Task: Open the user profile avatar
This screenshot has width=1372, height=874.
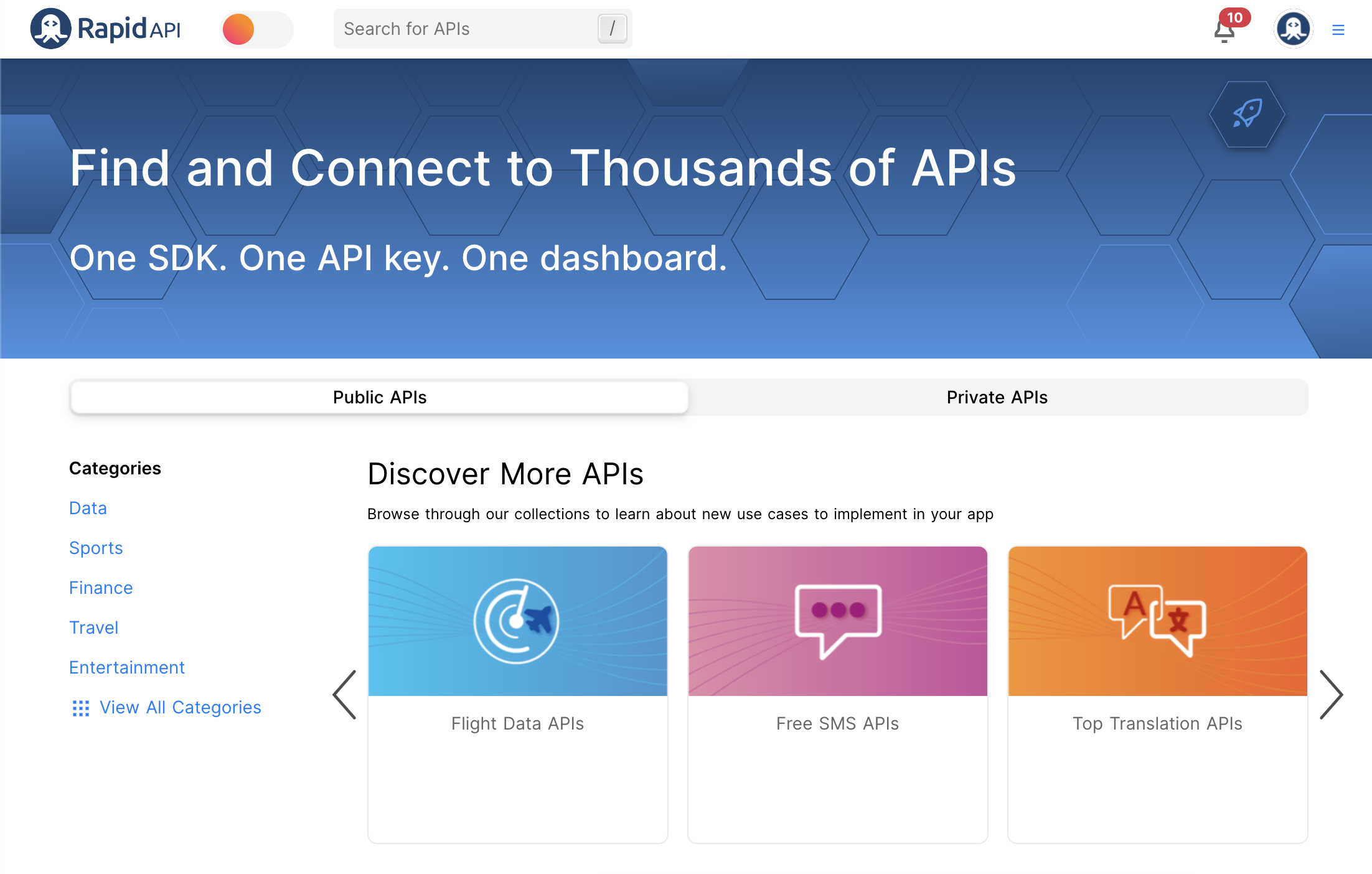Action: 1293,29
